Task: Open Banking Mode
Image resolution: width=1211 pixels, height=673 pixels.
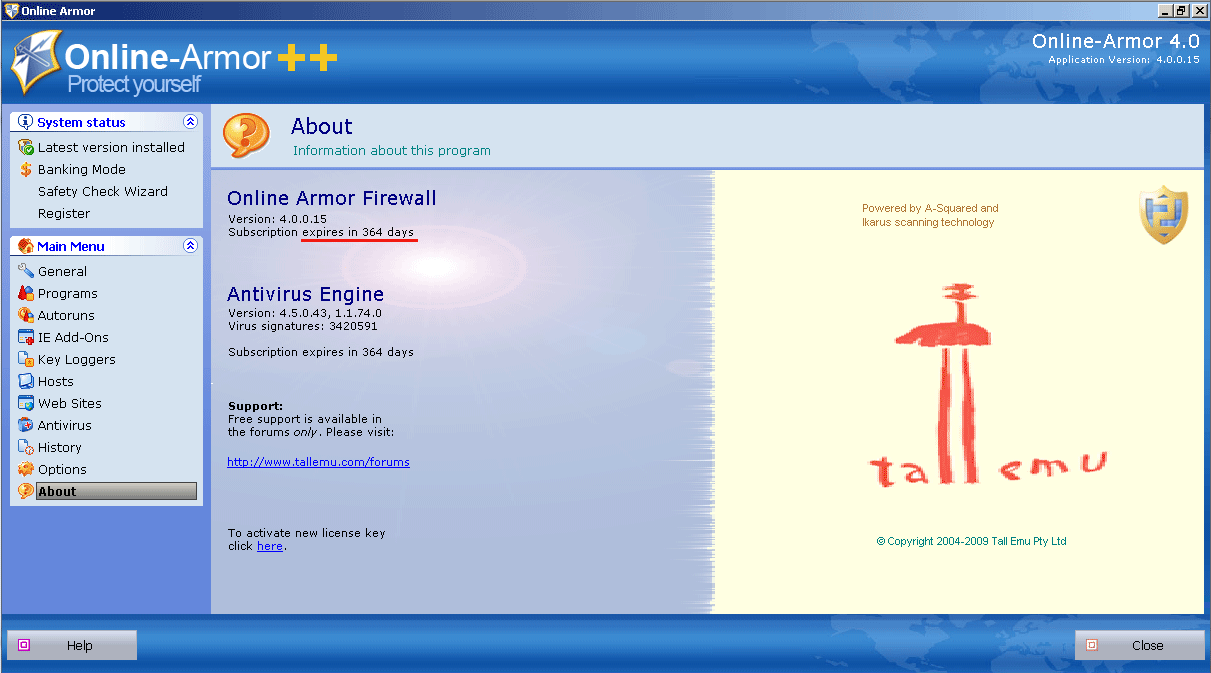Action: coord(82,169)
